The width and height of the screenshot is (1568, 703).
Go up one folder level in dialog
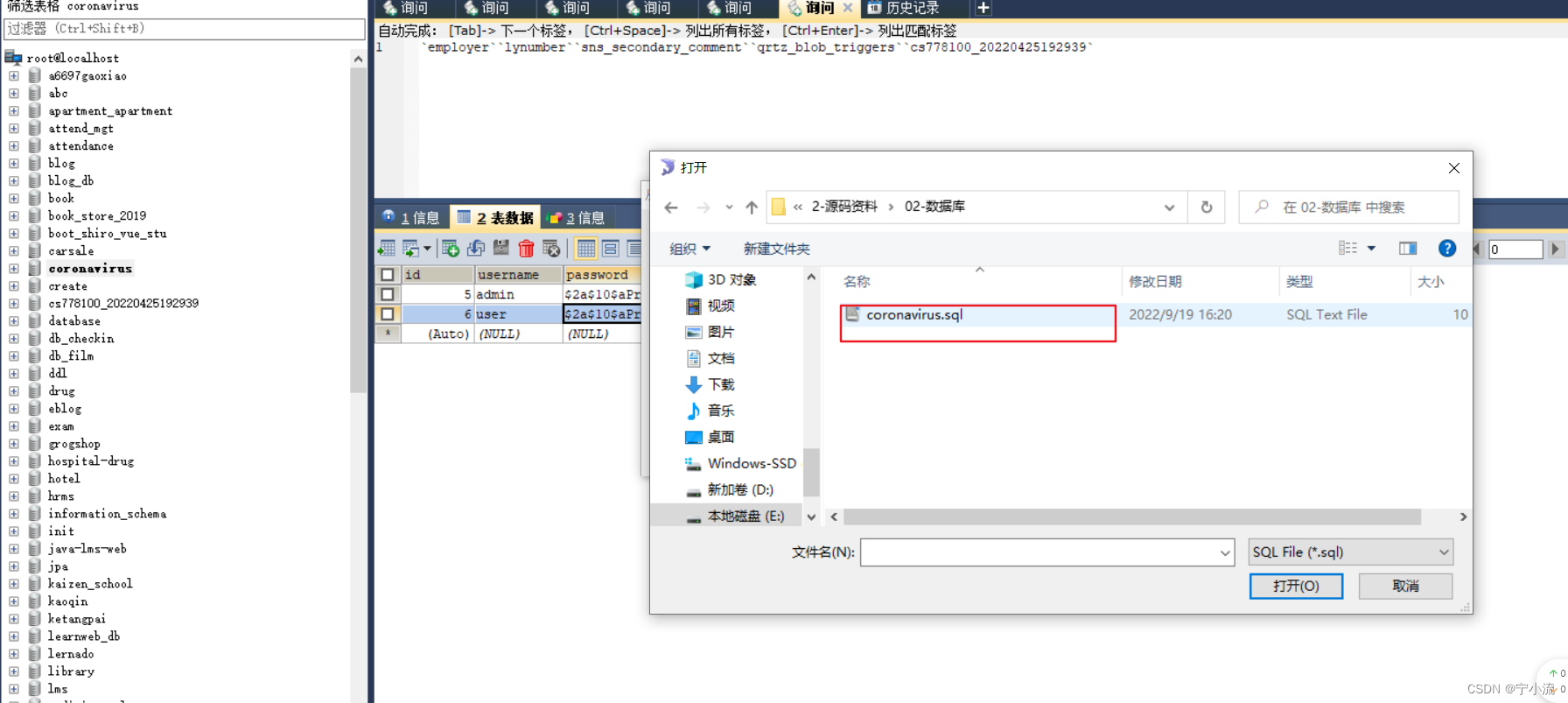coord(752,207)
